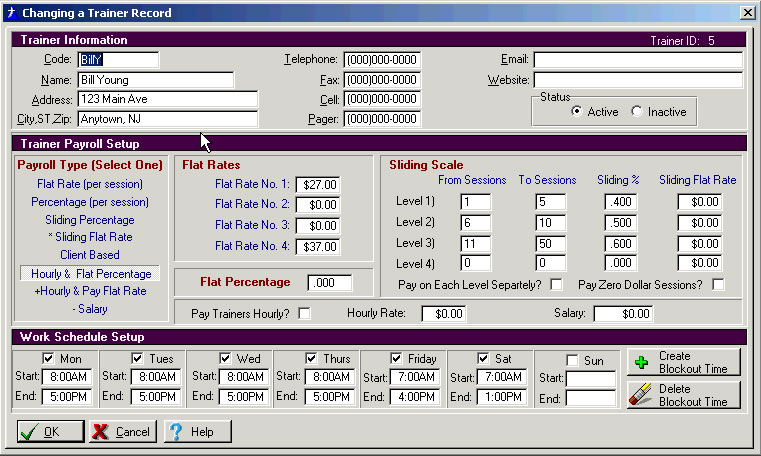The image size is (761, 456).
Task: Select the Inactive status radio button
Action: point(637,112)
